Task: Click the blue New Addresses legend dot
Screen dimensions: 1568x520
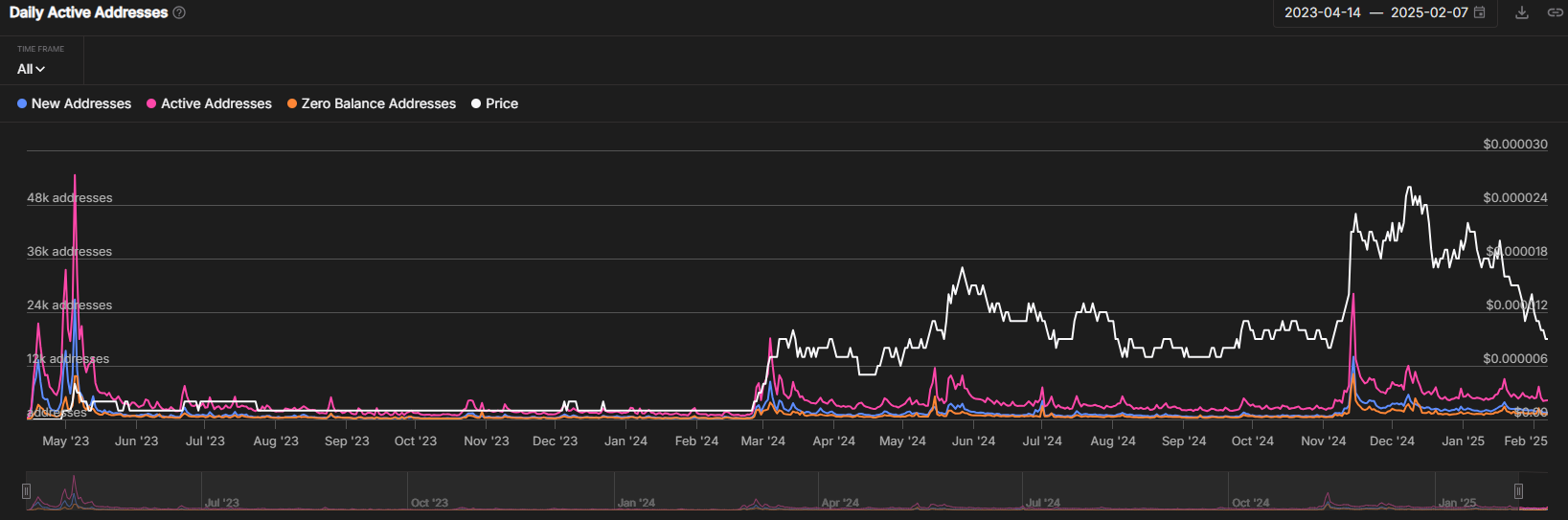Action: coord(22,103)
